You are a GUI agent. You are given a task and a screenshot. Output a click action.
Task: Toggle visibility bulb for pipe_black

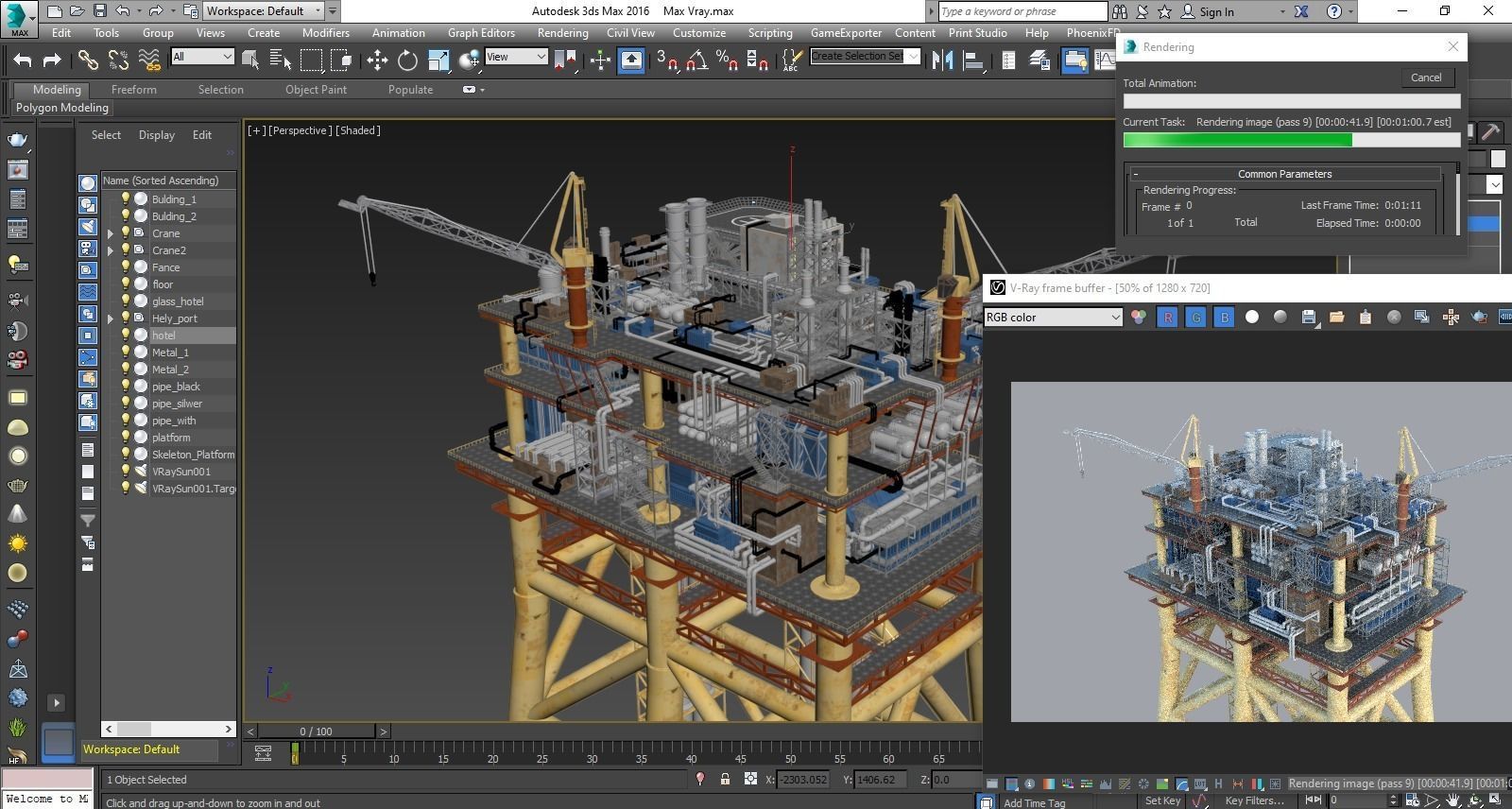click(x=125, y=387)
